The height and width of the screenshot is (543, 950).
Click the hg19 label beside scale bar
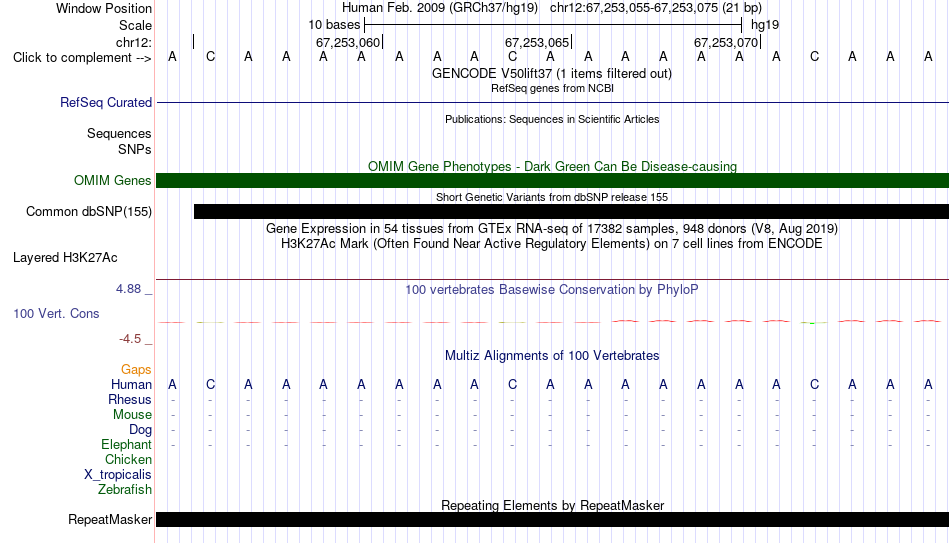pyautogui.click(x=765, y=25)
